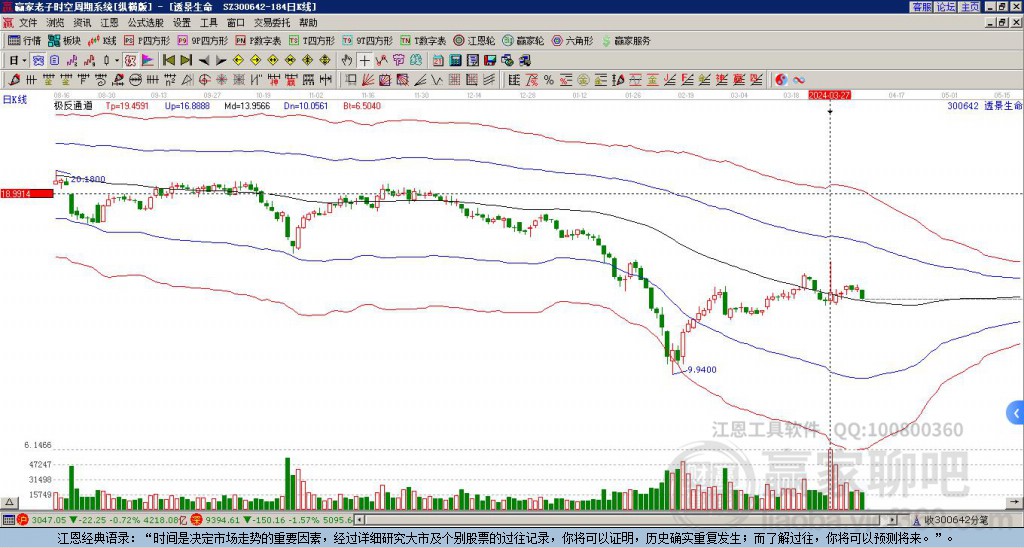1024x548 pixels.
Task: Open the 9T四方形 tool
Action: [368, 40]
